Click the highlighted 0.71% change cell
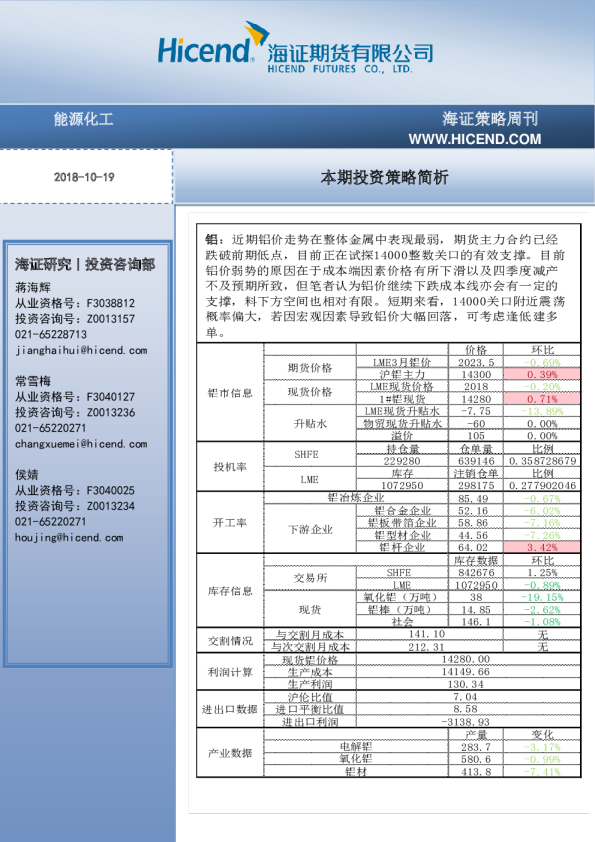Image resolution: width=595 pixels, height=842 pixels. [x=542, y=399]
